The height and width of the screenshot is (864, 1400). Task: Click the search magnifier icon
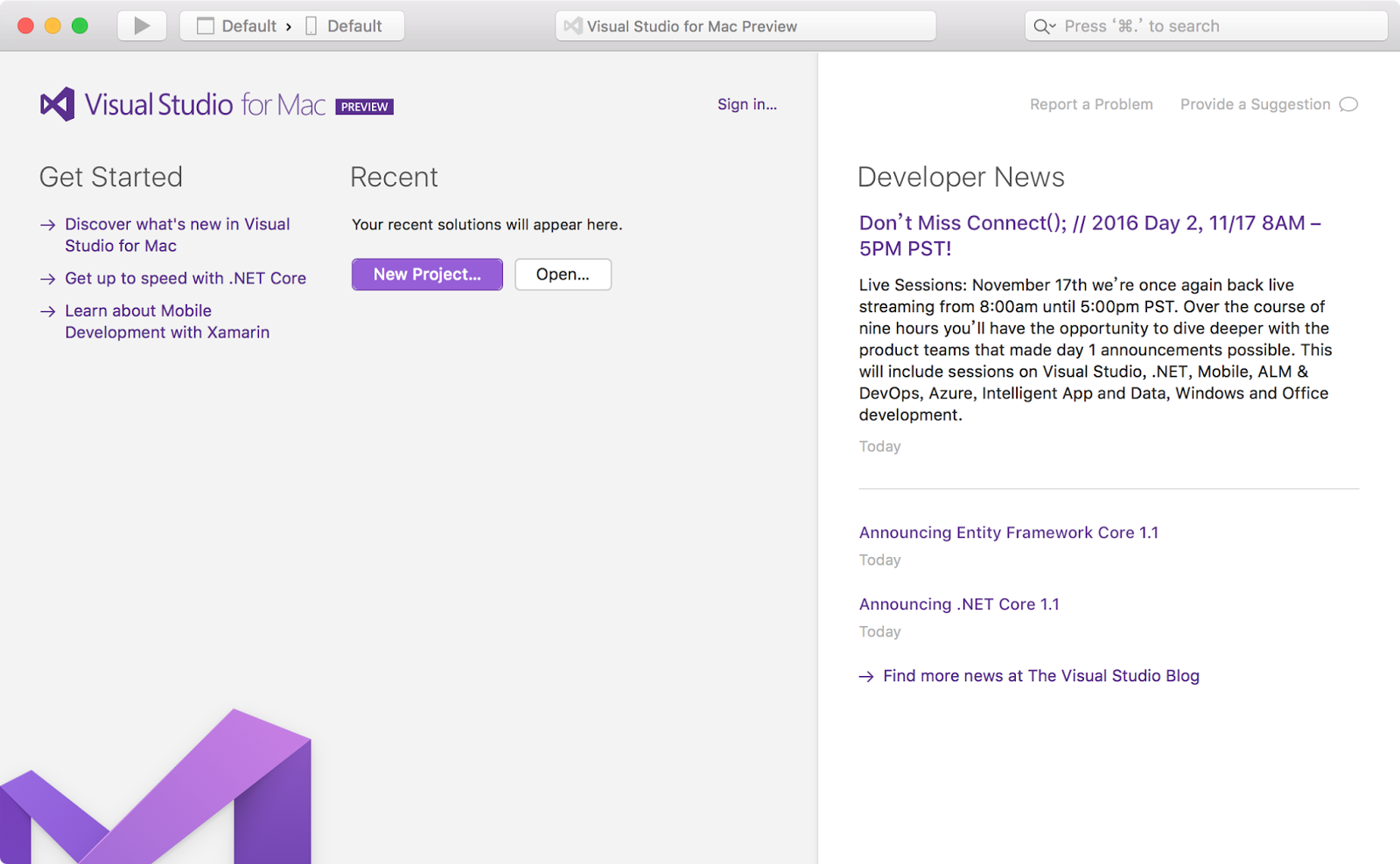click(x=1041, y=26)
